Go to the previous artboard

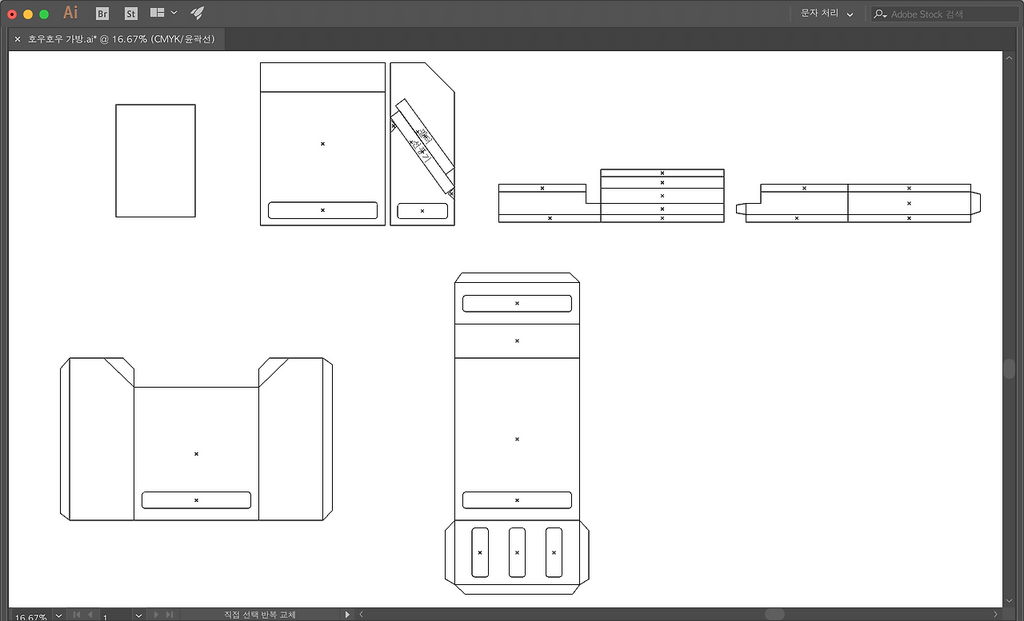tap(90, 615)
